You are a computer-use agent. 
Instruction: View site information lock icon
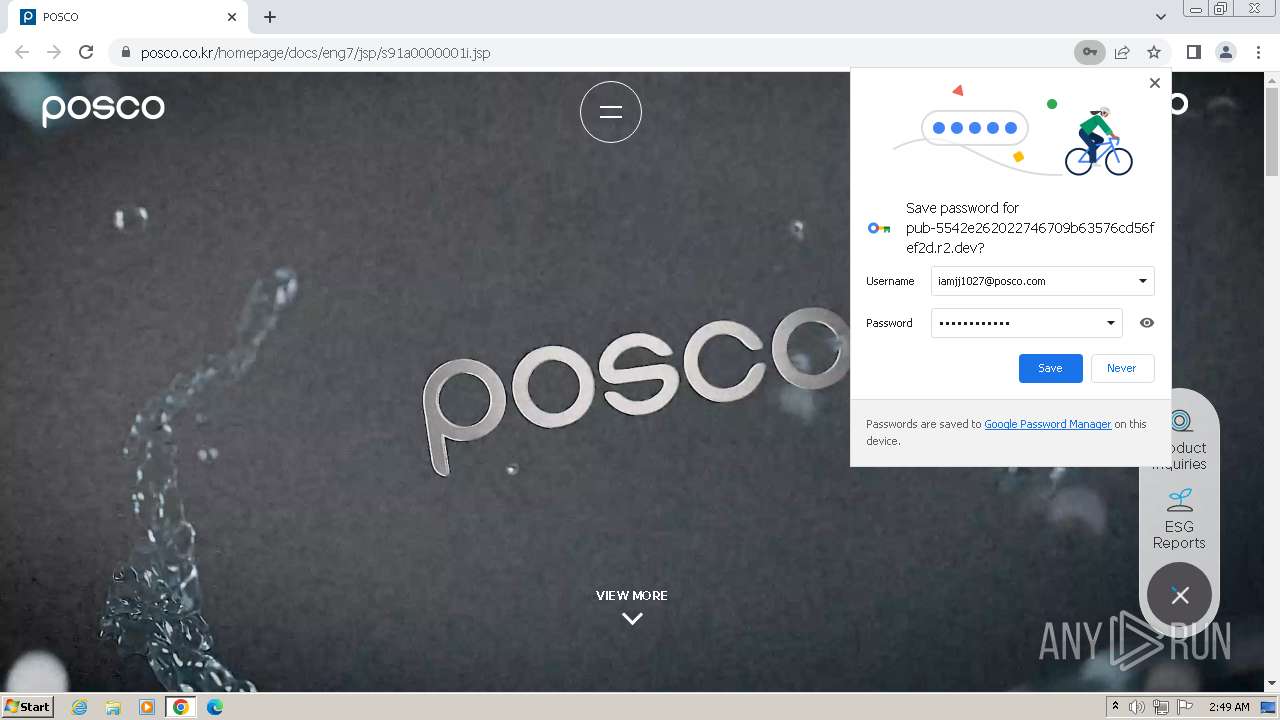[125, 52]
